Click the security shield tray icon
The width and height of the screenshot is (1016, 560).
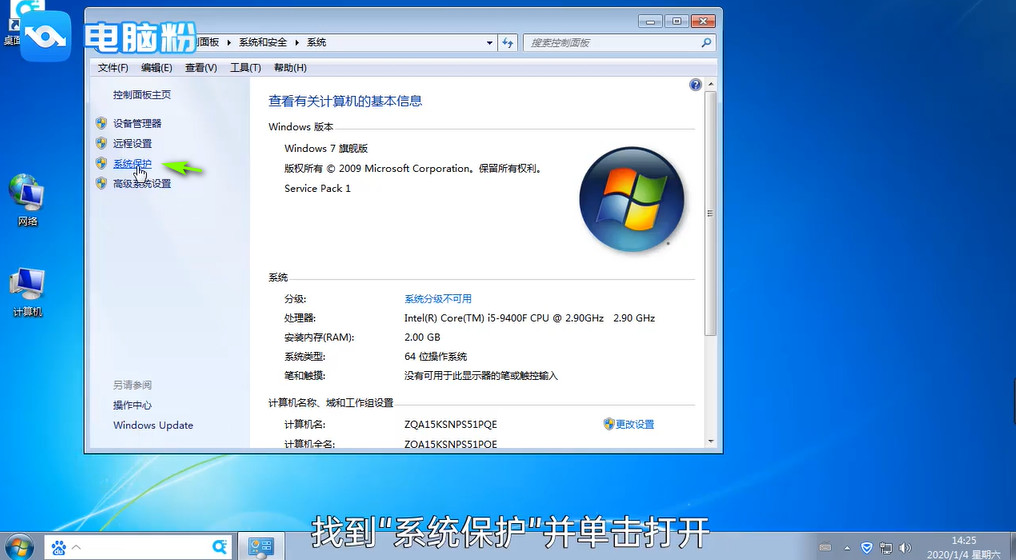867,548
